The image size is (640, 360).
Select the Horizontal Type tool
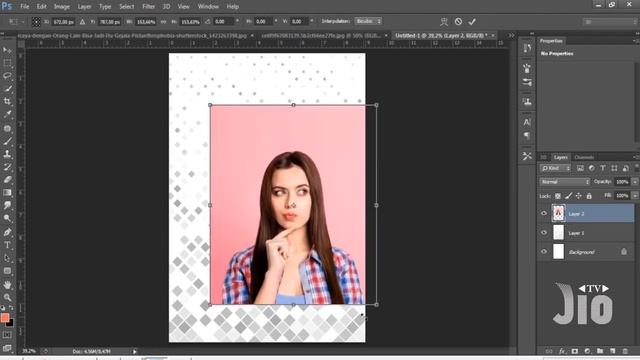7,245
